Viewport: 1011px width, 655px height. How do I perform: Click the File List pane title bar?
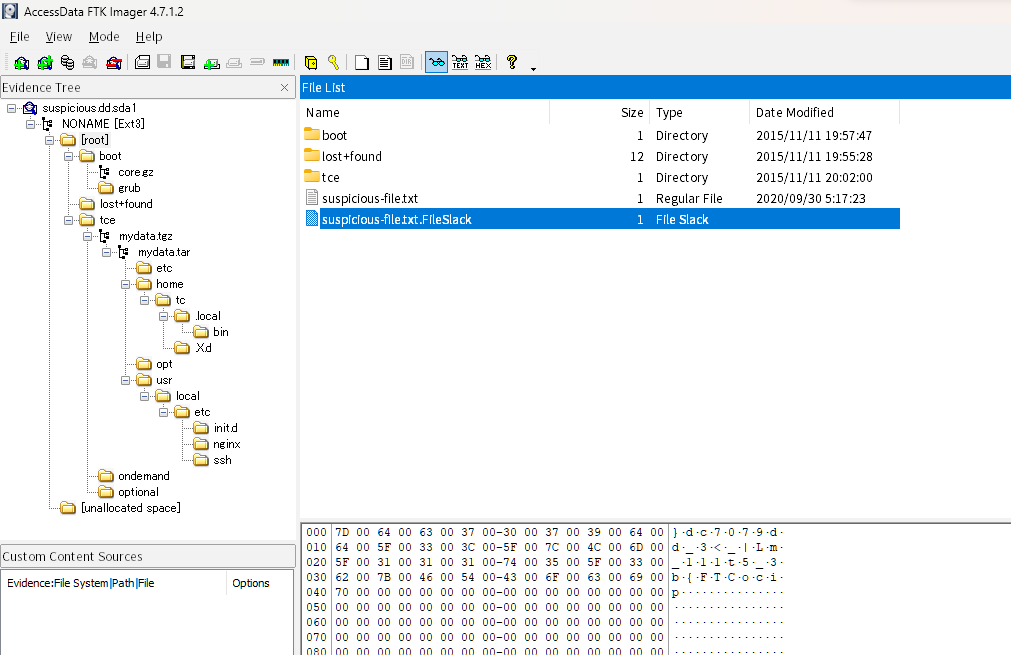655,88
